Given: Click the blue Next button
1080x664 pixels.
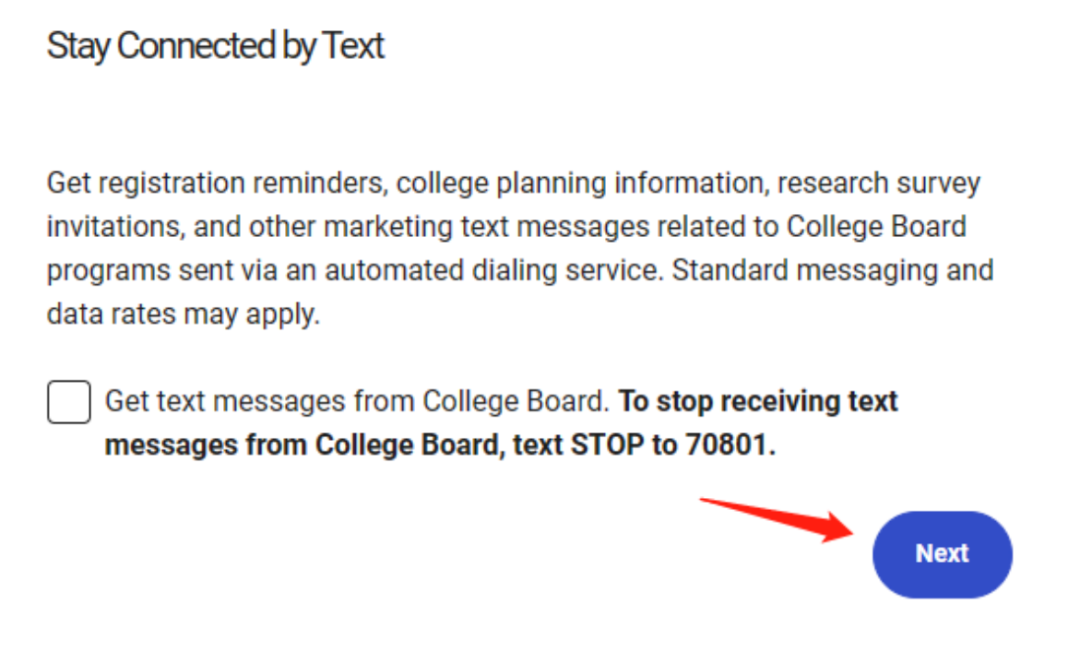Looking at the screenshot, I should (x=942, y=554).
